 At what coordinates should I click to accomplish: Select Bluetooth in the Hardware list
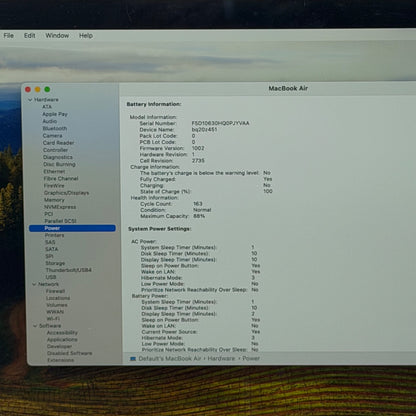click(55, 128)
